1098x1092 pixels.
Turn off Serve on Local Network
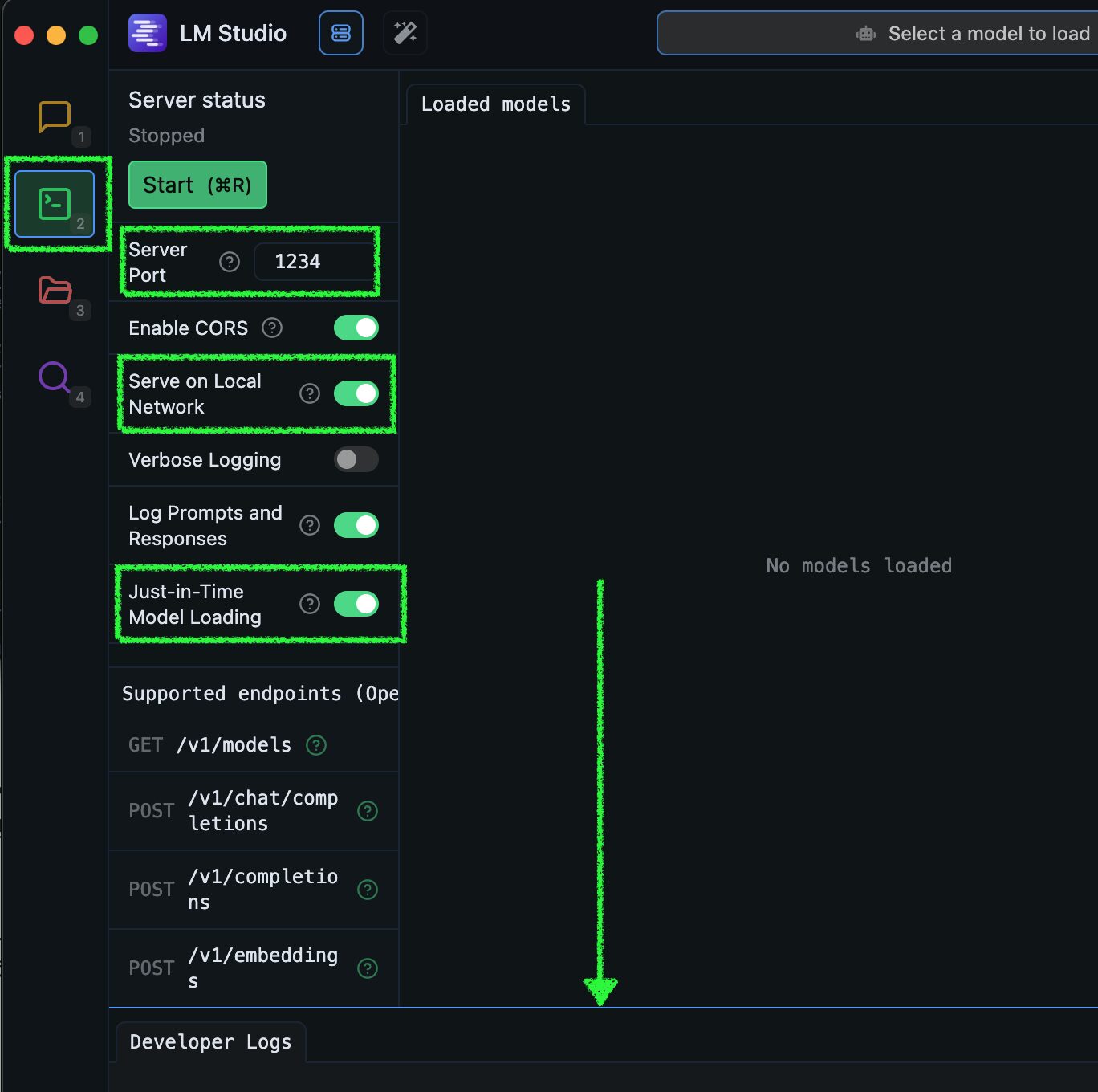[x=356, y=393]
